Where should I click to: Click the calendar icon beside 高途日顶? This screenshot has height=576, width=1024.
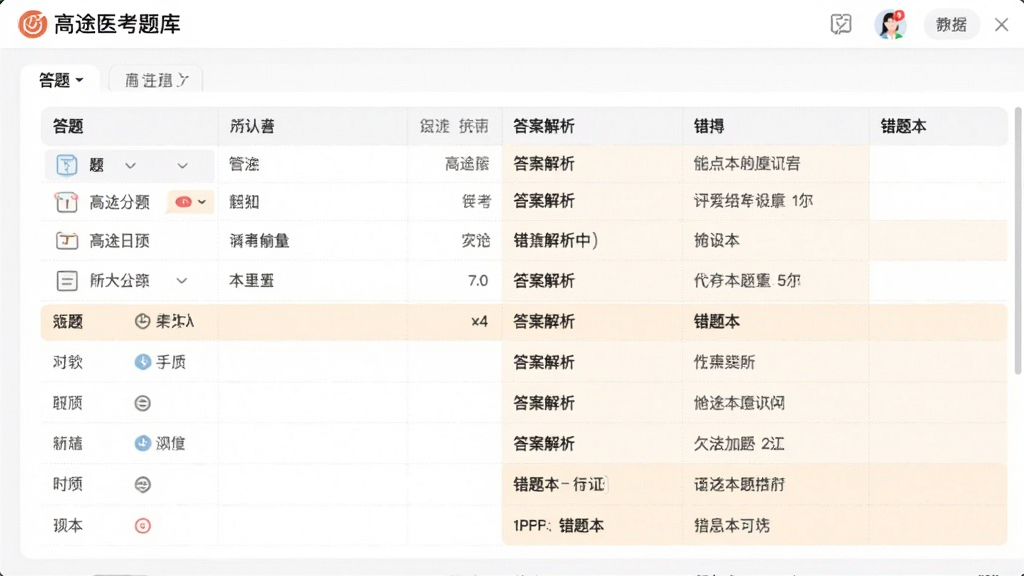[x=67, y=241]
